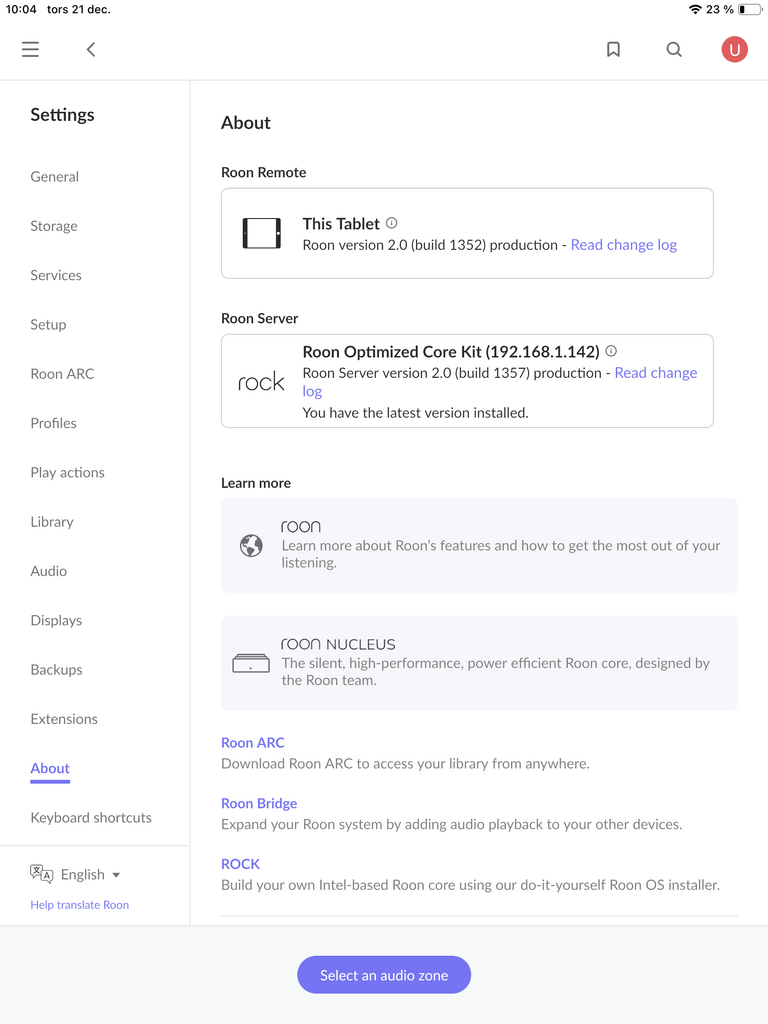This screenshot has width=768, height=1024.
Task: Open Roon ARC settings
Action: click(62, 374)
